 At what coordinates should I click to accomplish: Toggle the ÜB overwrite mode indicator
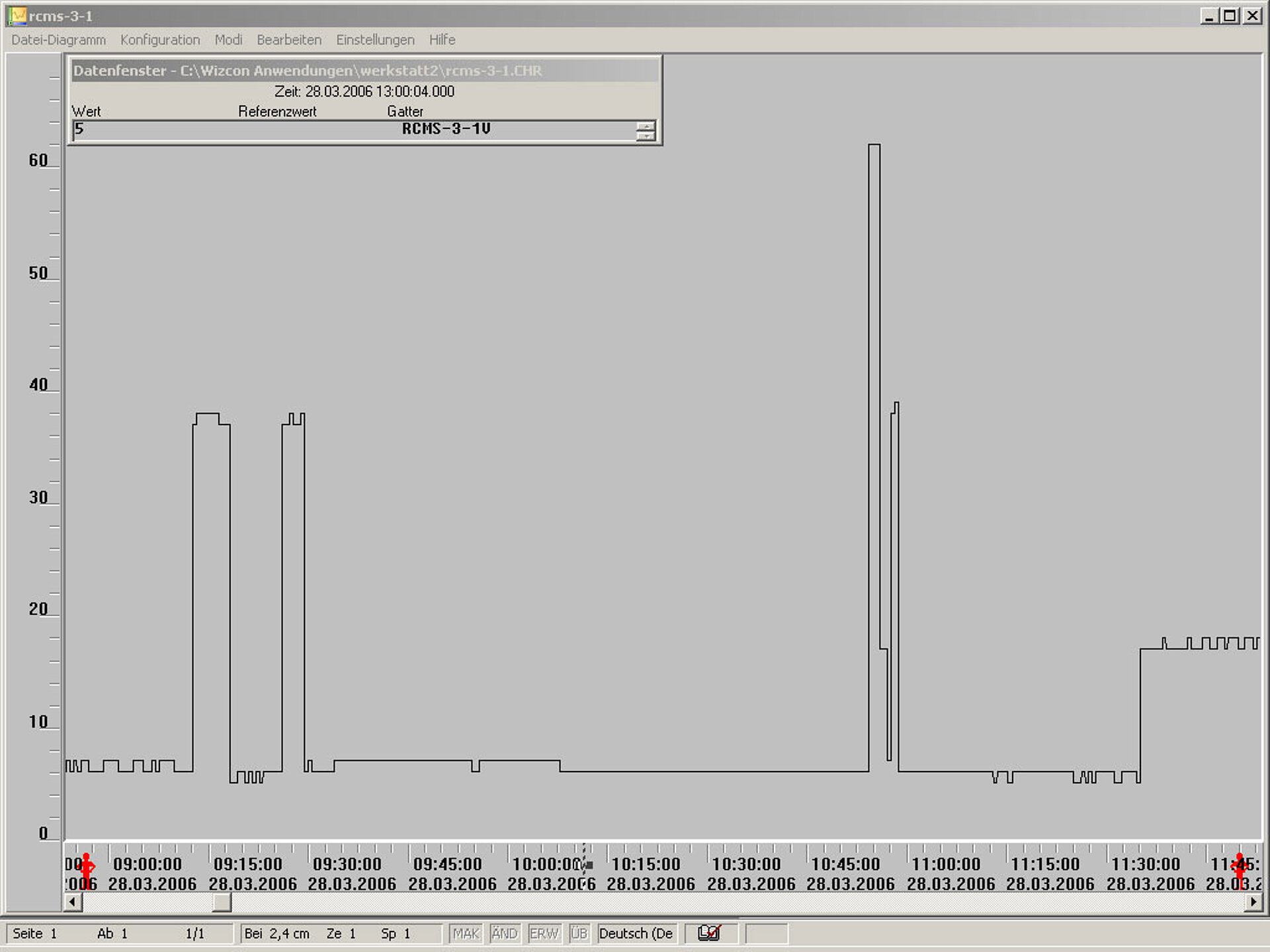[x=579, y=933]
